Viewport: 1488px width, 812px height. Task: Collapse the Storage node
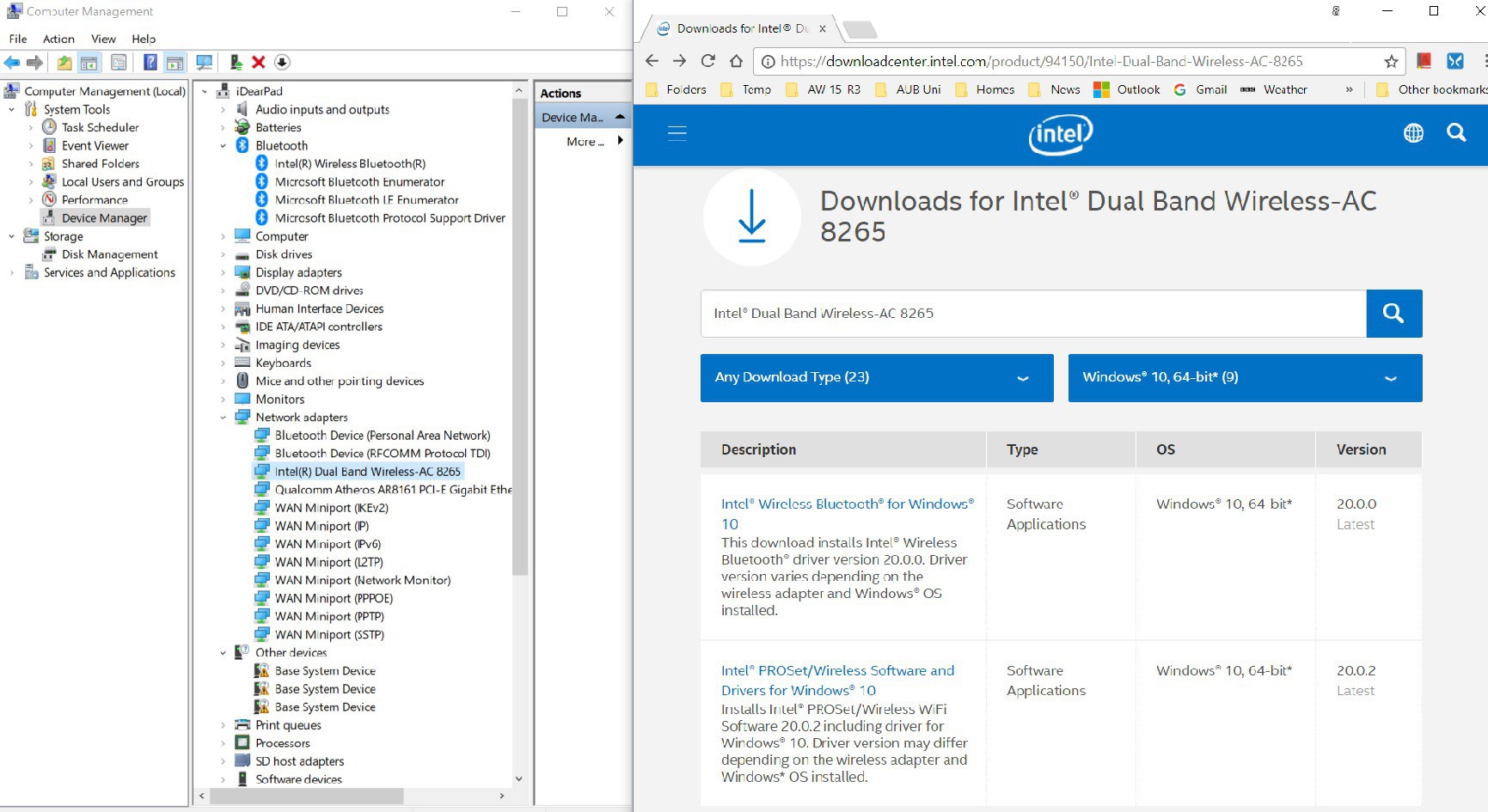coord(11,236)
